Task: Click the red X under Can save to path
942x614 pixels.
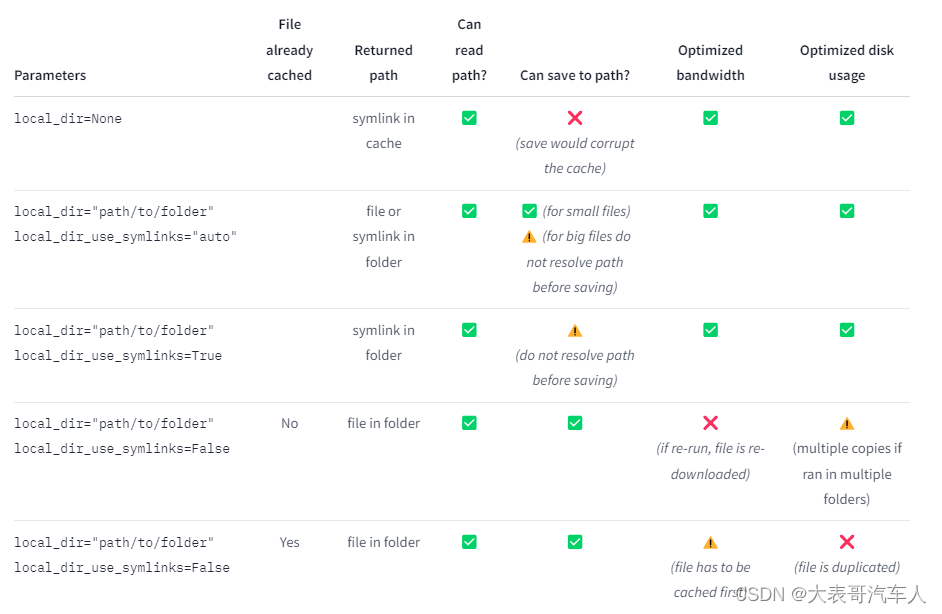Action: pyautogui.click(x=575, y=118)
